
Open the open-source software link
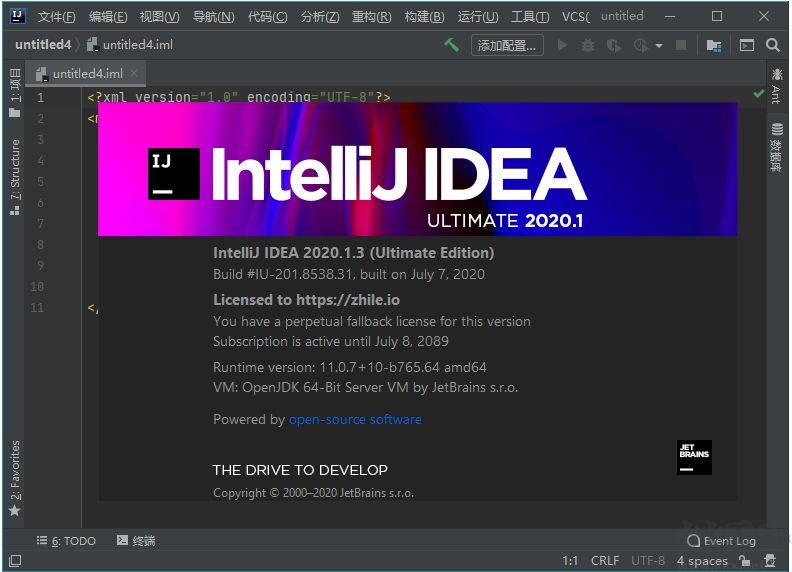(x=355, y=419)
